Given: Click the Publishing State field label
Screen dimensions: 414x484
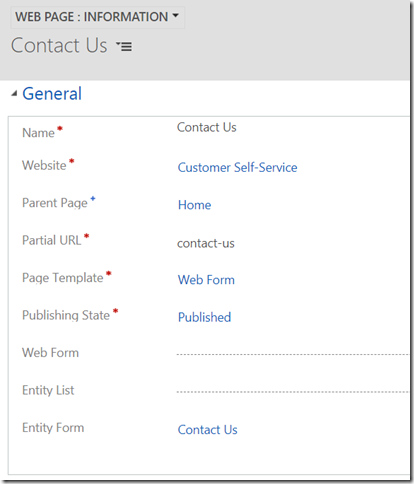Looking at the screenshot, I should tap(66, 315).
